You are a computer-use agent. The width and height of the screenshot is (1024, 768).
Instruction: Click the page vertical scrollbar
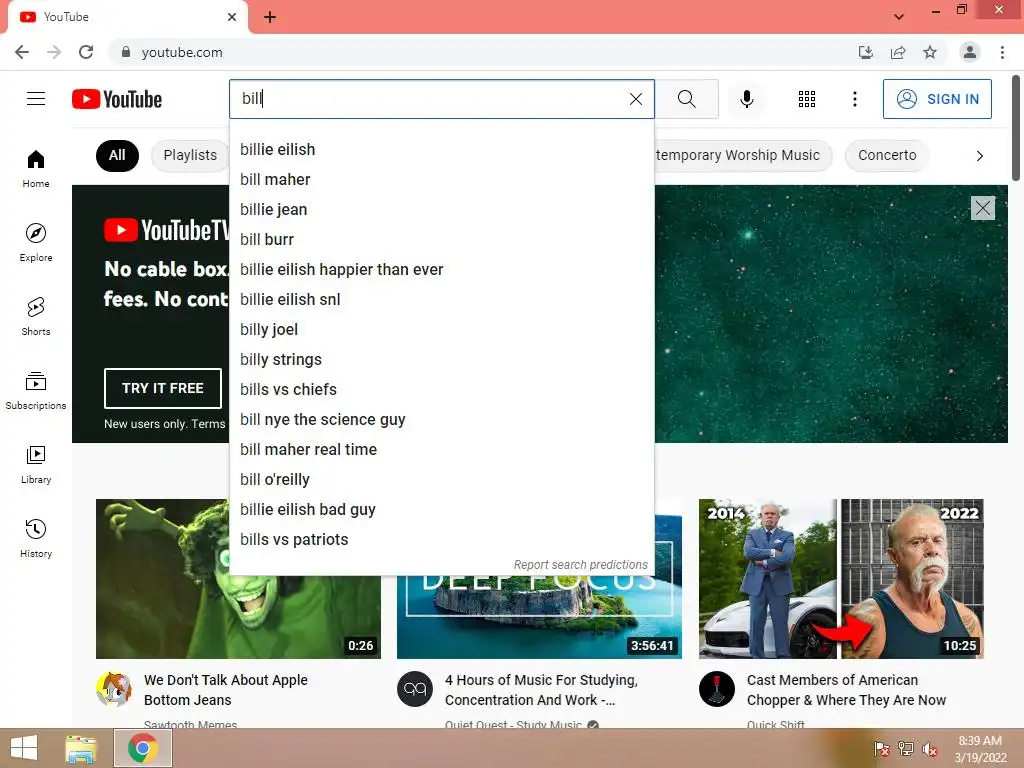coord(1016,128)
